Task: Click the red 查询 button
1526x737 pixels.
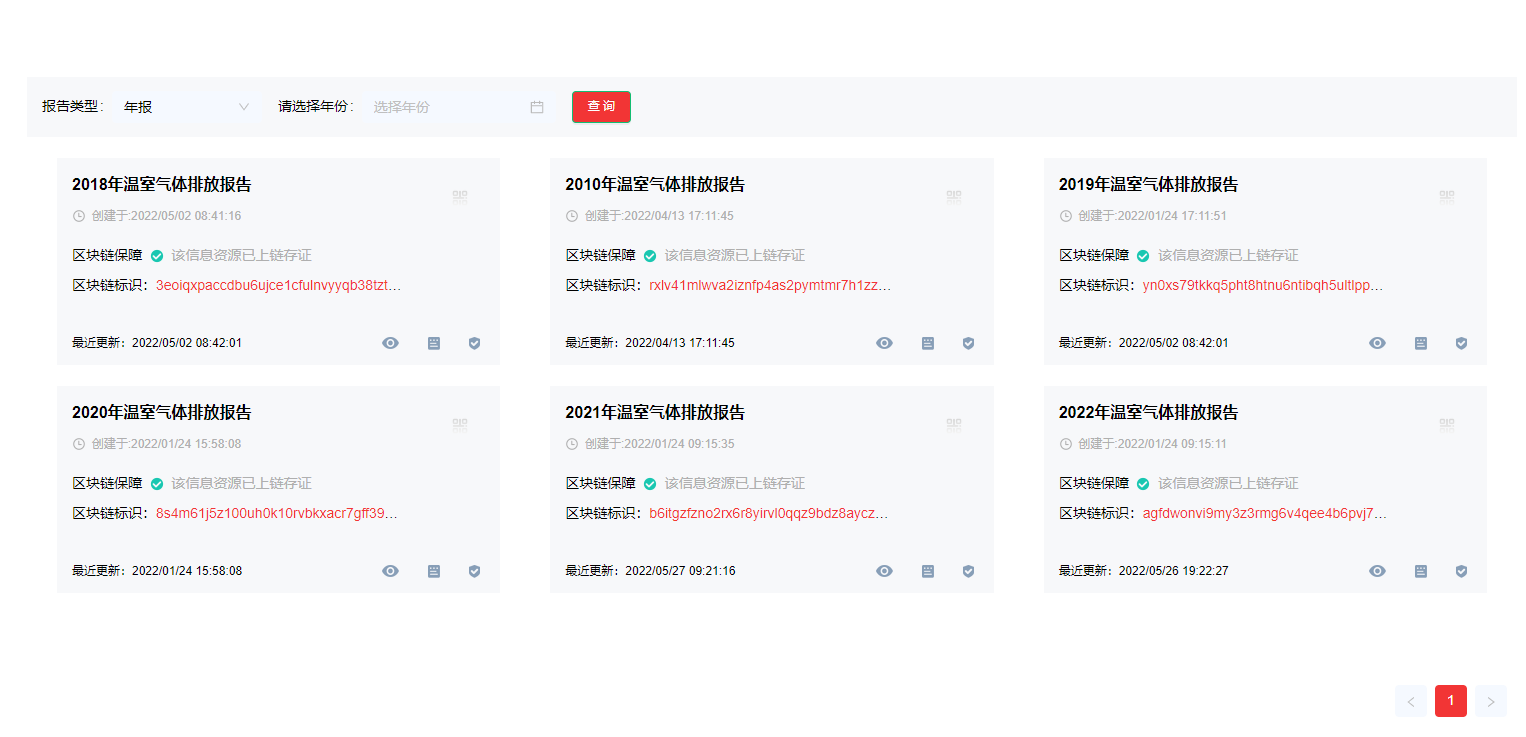Action: [601, 107]
